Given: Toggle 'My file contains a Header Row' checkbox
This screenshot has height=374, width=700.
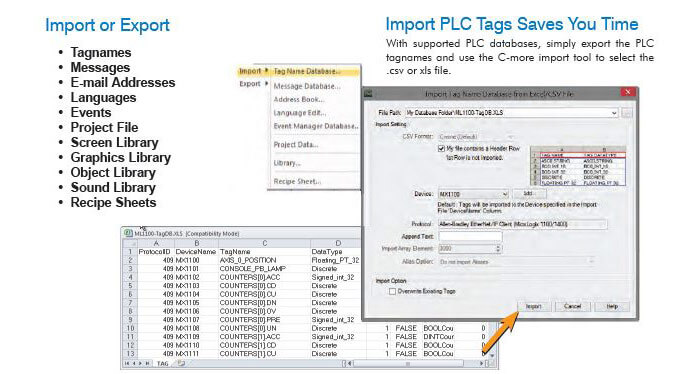Looking at the screenshot, I should click(x=441, y=149).
